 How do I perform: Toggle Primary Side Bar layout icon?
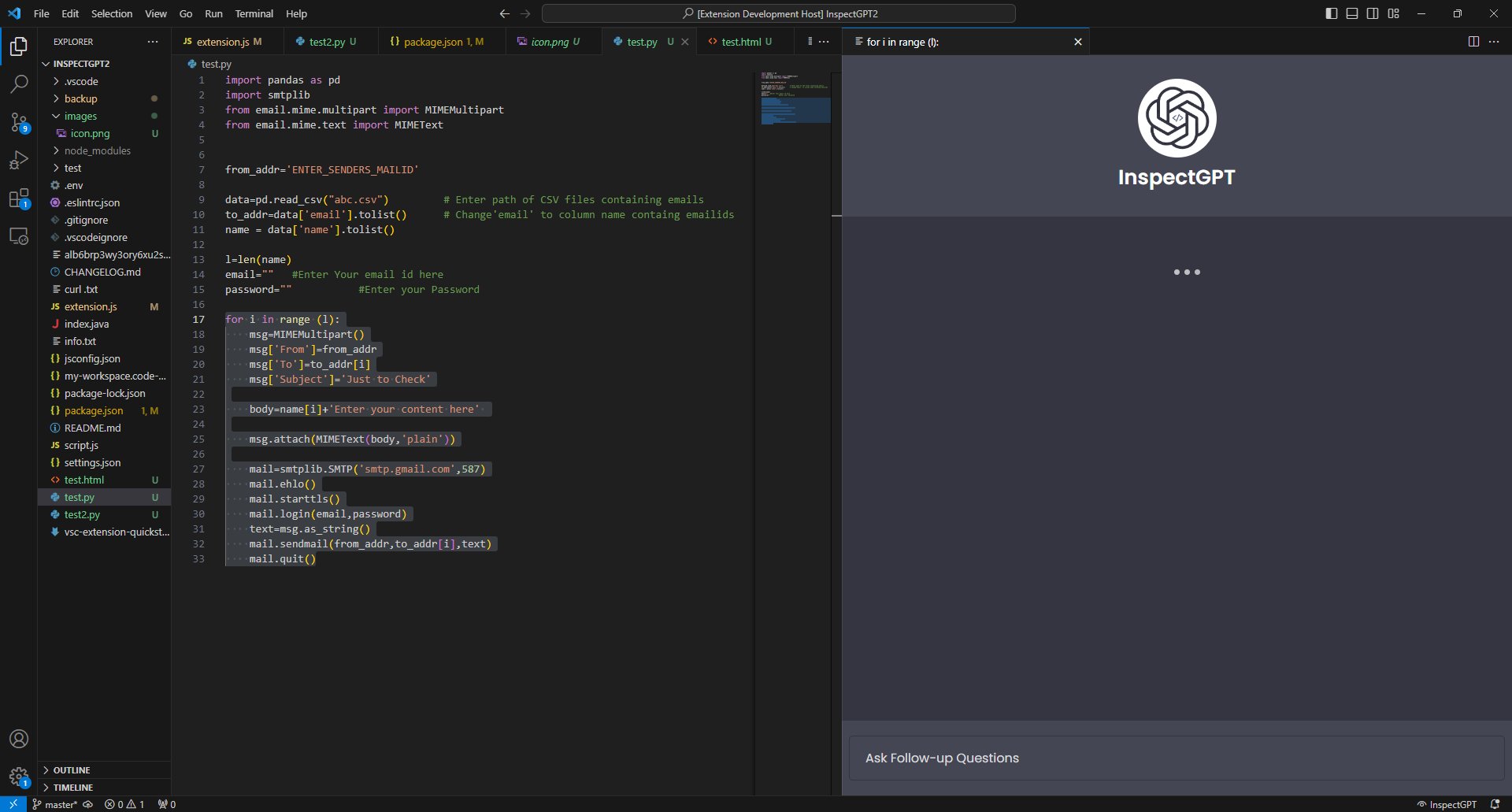[1332, 13]
